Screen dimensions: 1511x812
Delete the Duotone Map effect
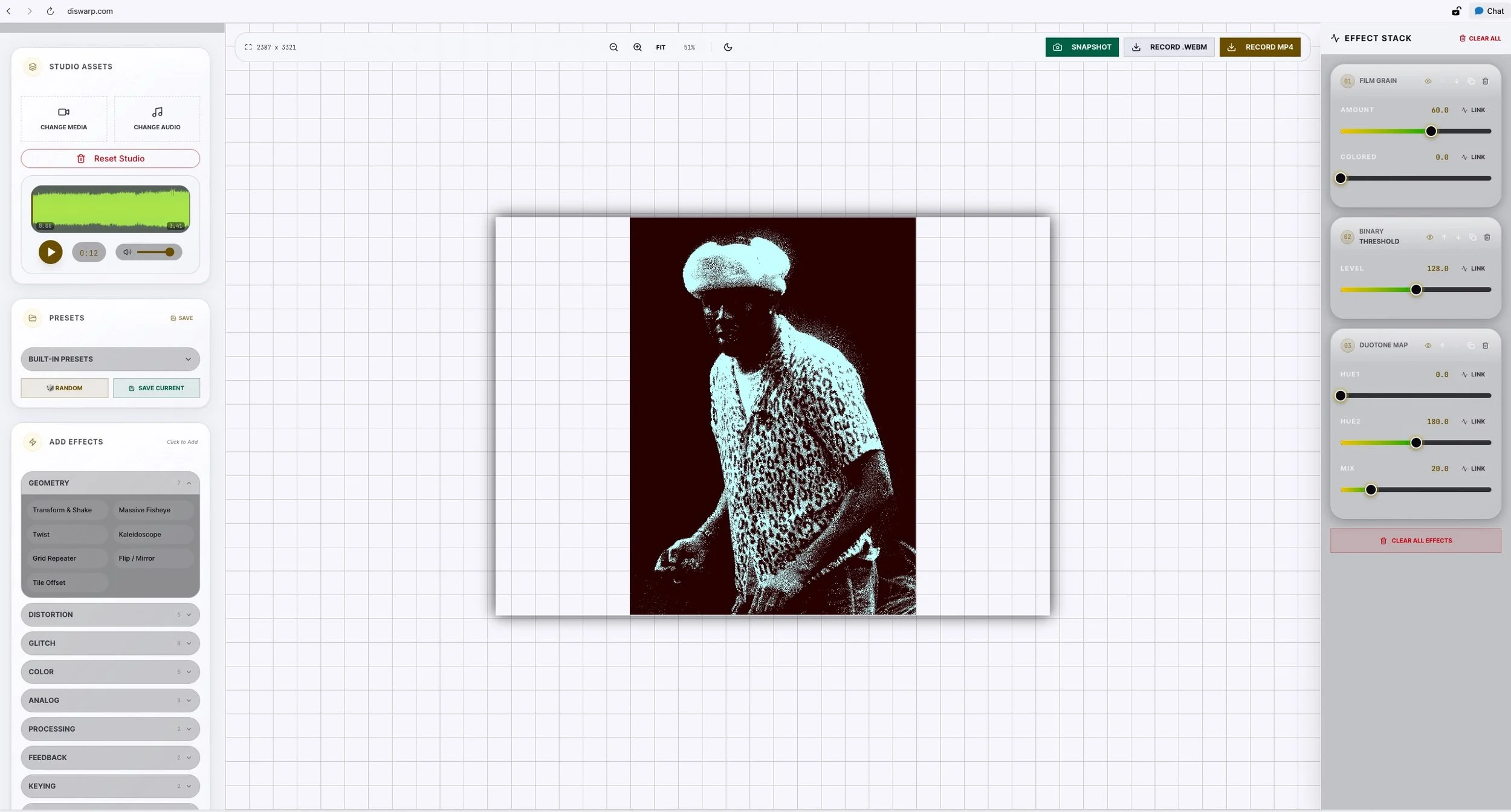point(1485,346)
